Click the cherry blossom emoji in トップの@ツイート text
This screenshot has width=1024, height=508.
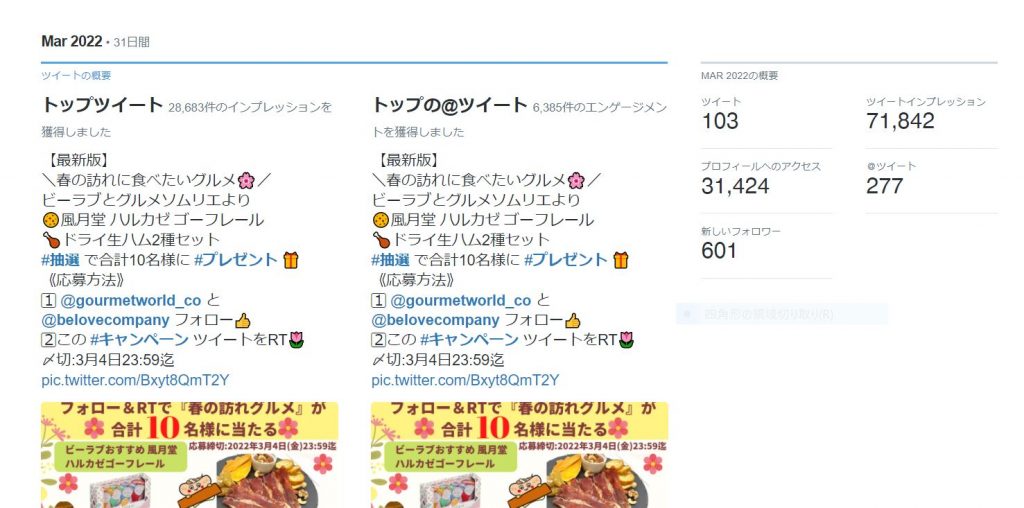point(576,180)
